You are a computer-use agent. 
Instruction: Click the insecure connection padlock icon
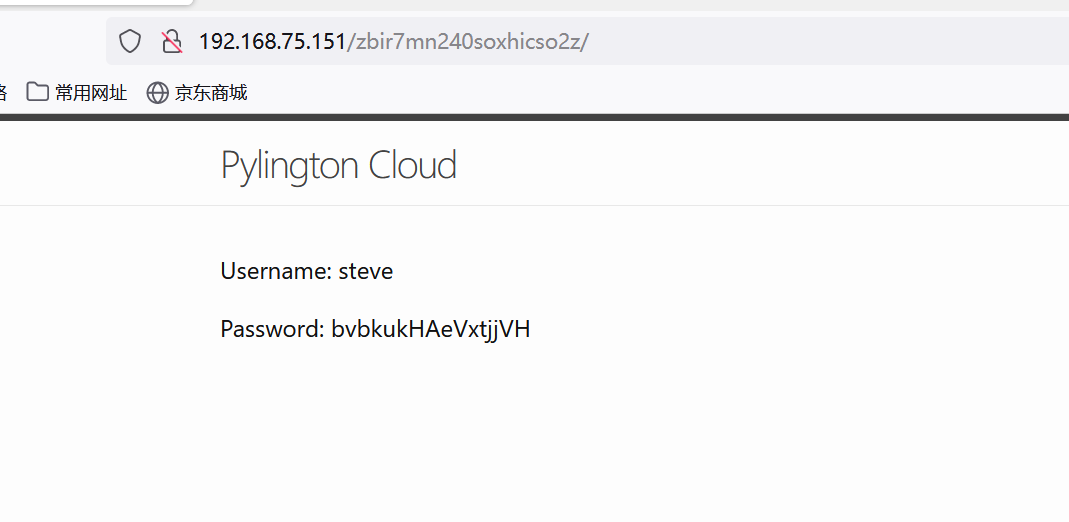pos(172,41)
